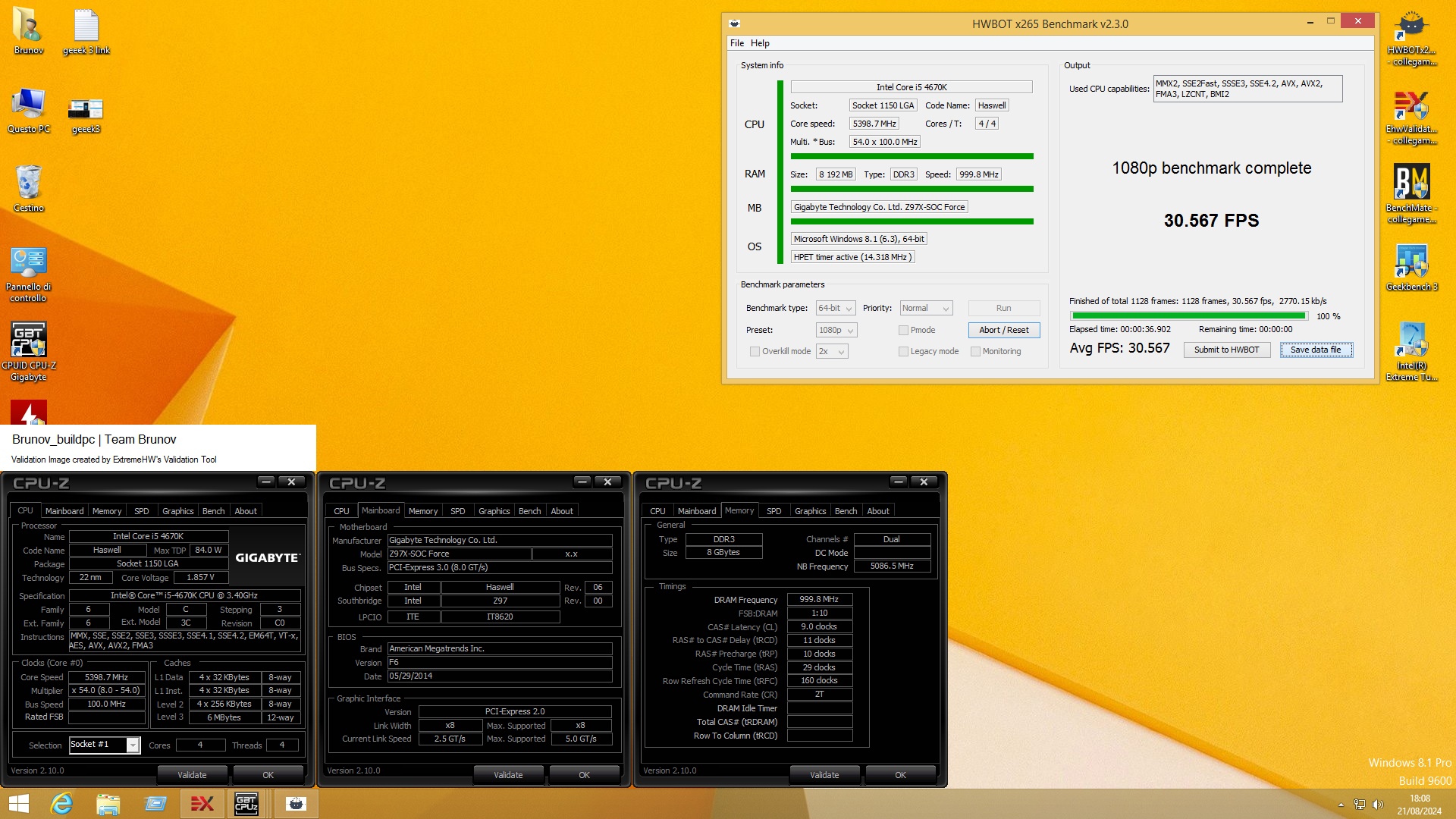Open the Brunov user folder icon
This screenshot has height=819, width=1456.
click(28, 32)
